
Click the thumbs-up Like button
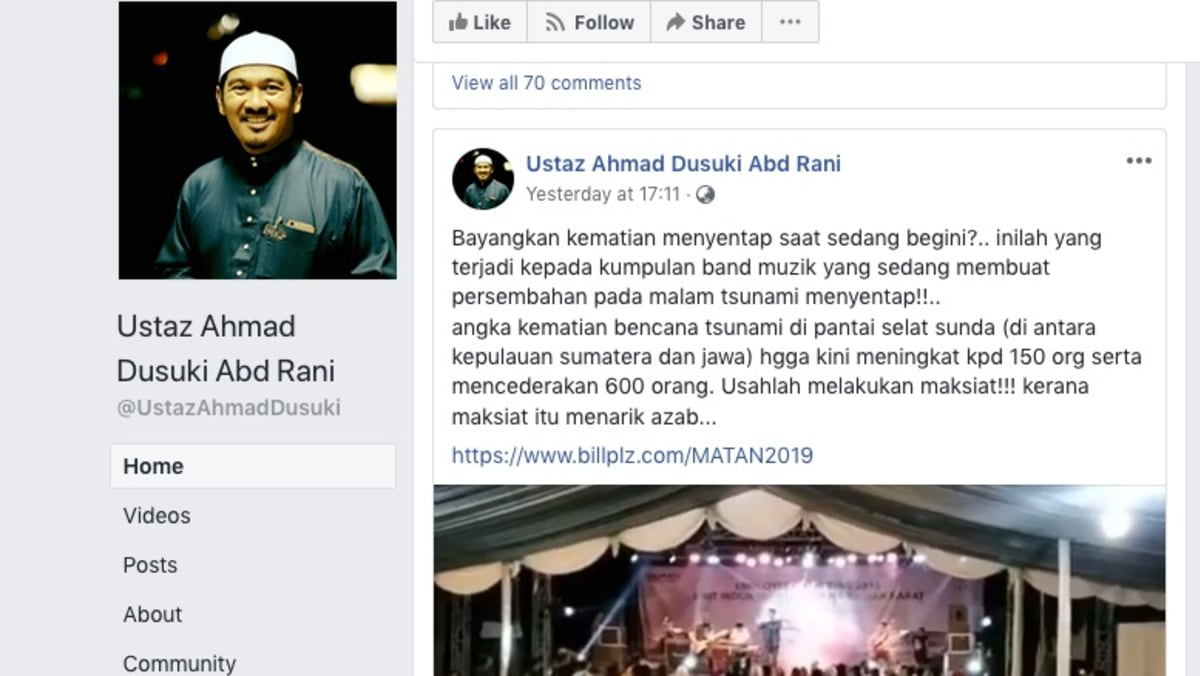pyautogui.click(x=480, y=22)
